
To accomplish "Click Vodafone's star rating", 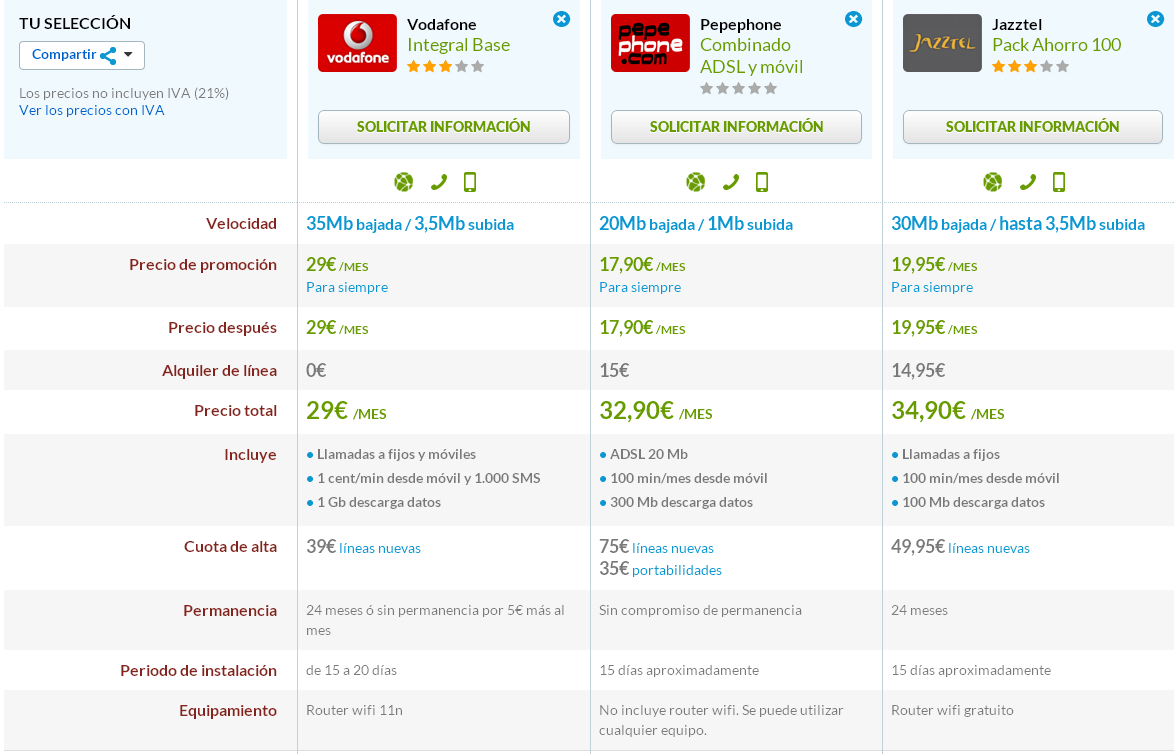I will coord(445,67).
